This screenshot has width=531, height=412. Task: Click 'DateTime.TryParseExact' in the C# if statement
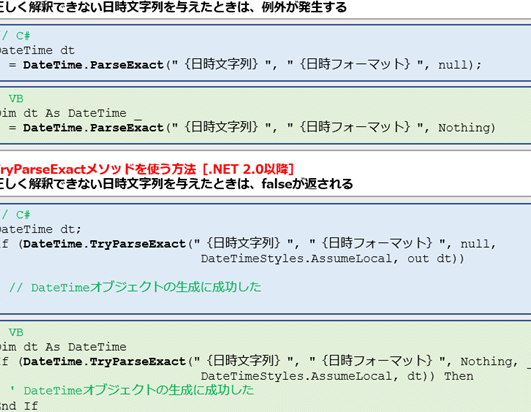(104, 244)
